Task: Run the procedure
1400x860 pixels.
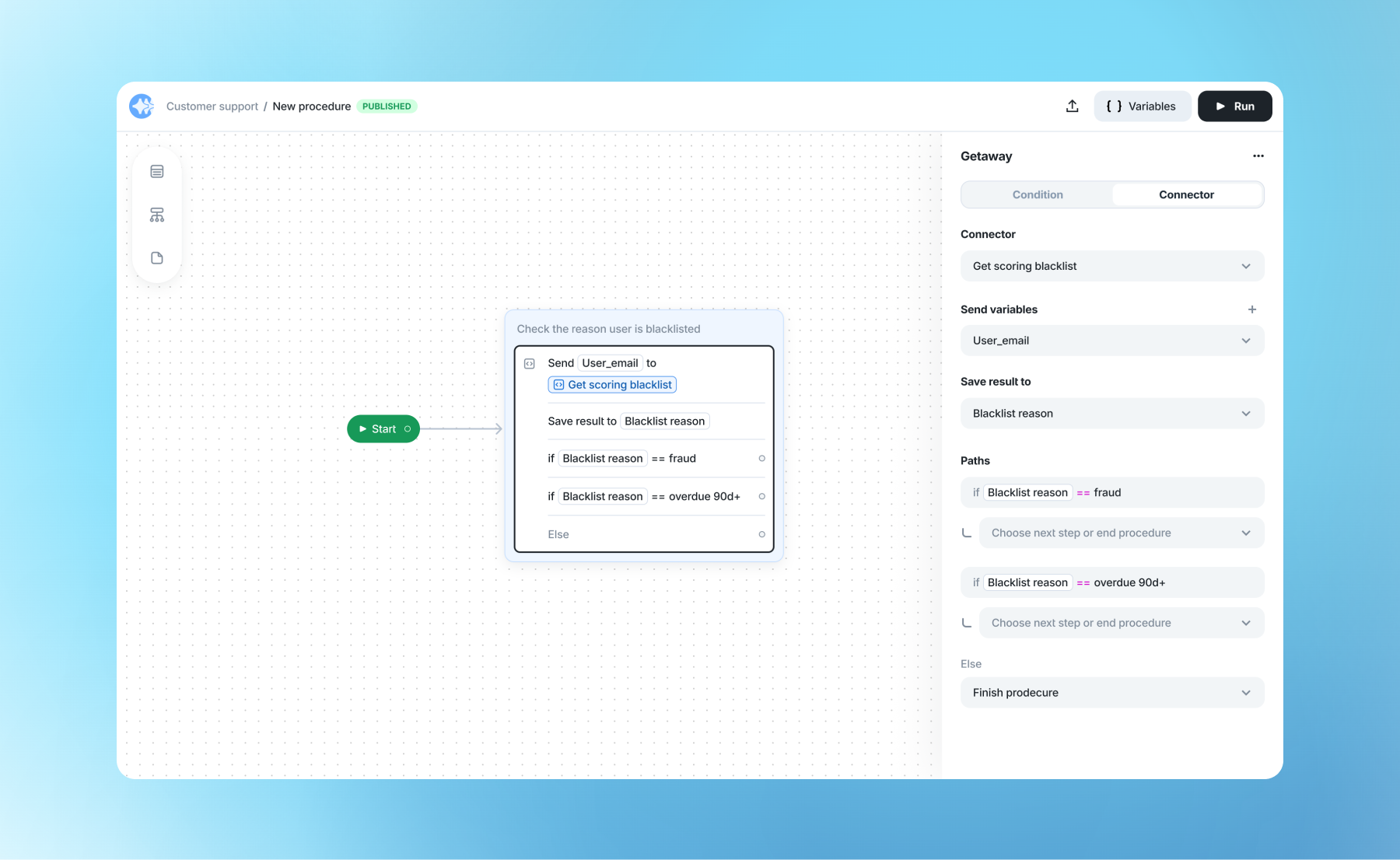Action: pyautogui.click(x=1234, y=107)
